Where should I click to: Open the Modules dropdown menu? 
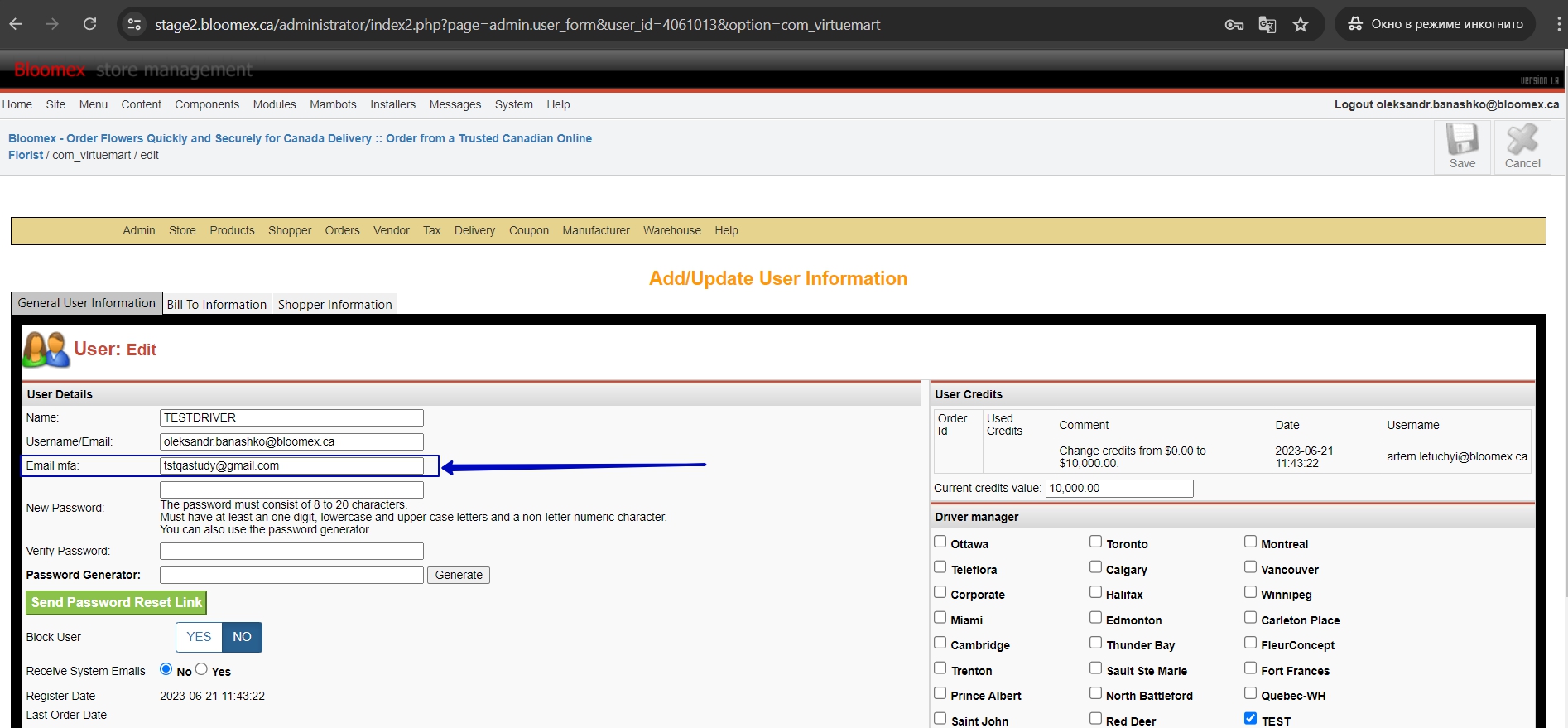[274, 104]
